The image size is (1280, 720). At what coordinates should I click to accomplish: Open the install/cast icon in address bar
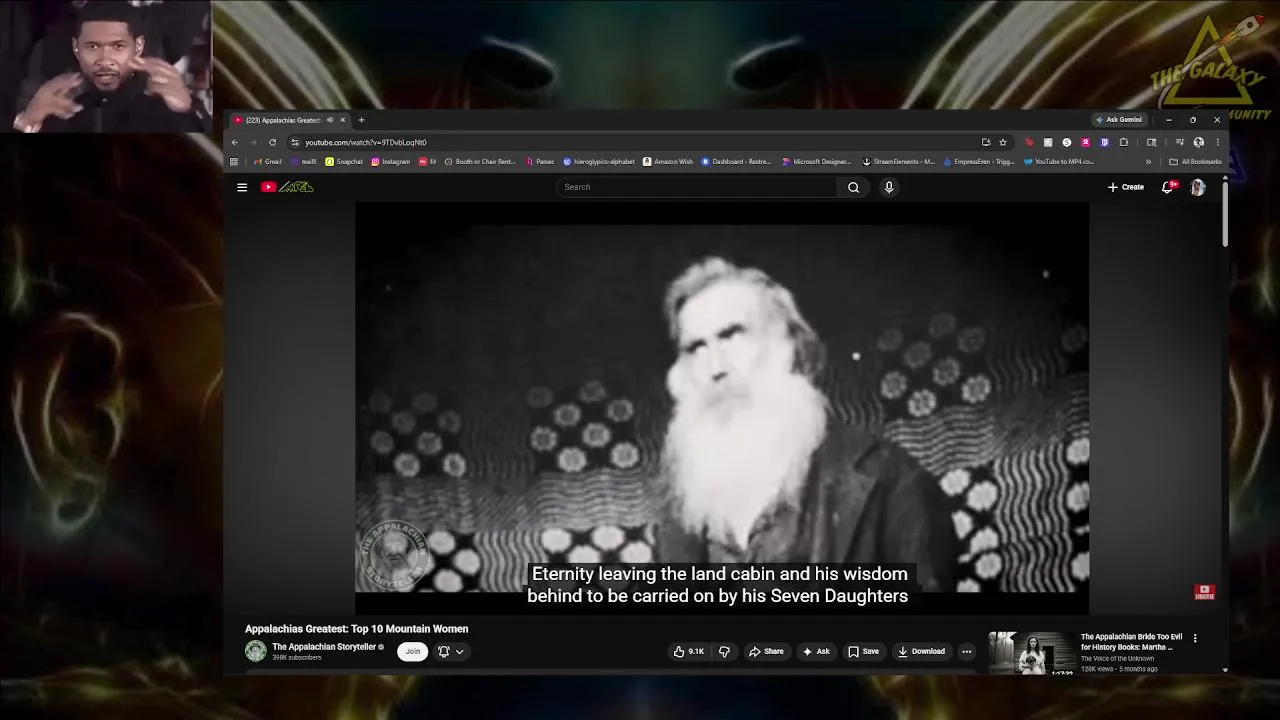[986, 142]
